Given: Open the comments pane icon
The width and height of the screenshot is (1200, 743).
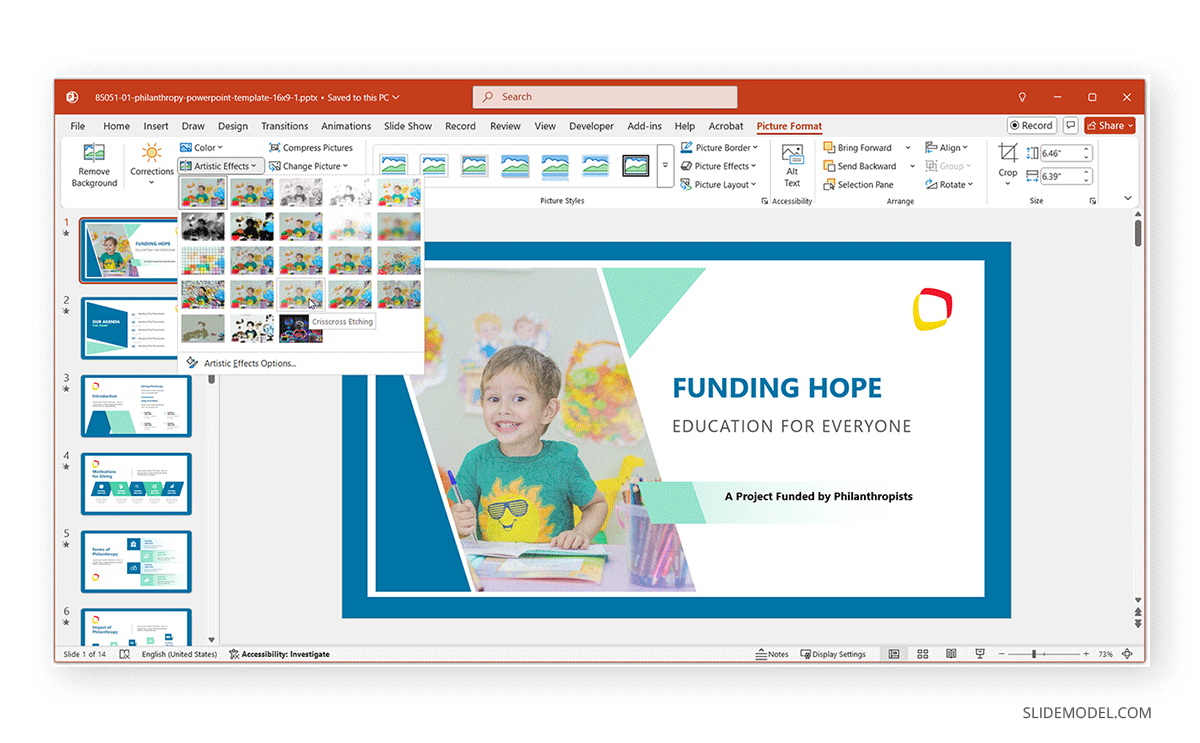Looking at the screenshot, I should point(1071,126).
